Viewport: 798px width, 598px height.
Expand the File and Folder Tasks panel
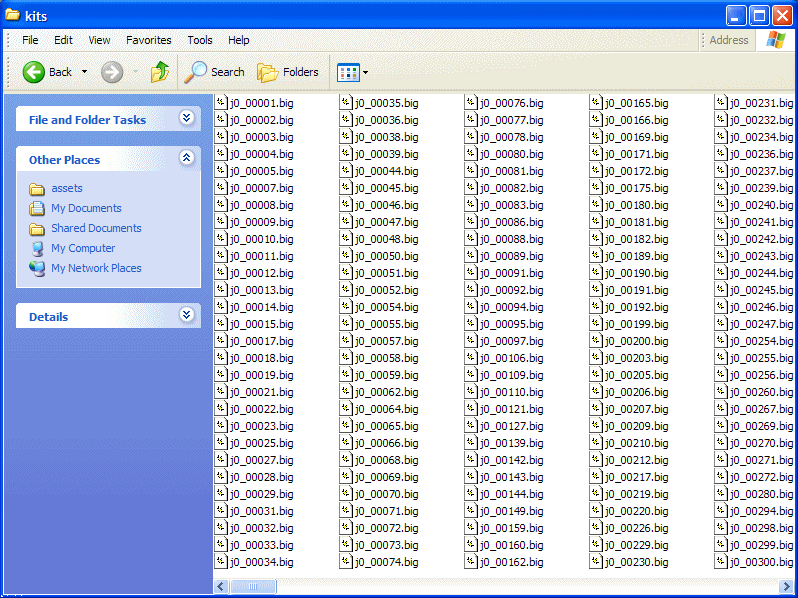click(x=186, y=119)
